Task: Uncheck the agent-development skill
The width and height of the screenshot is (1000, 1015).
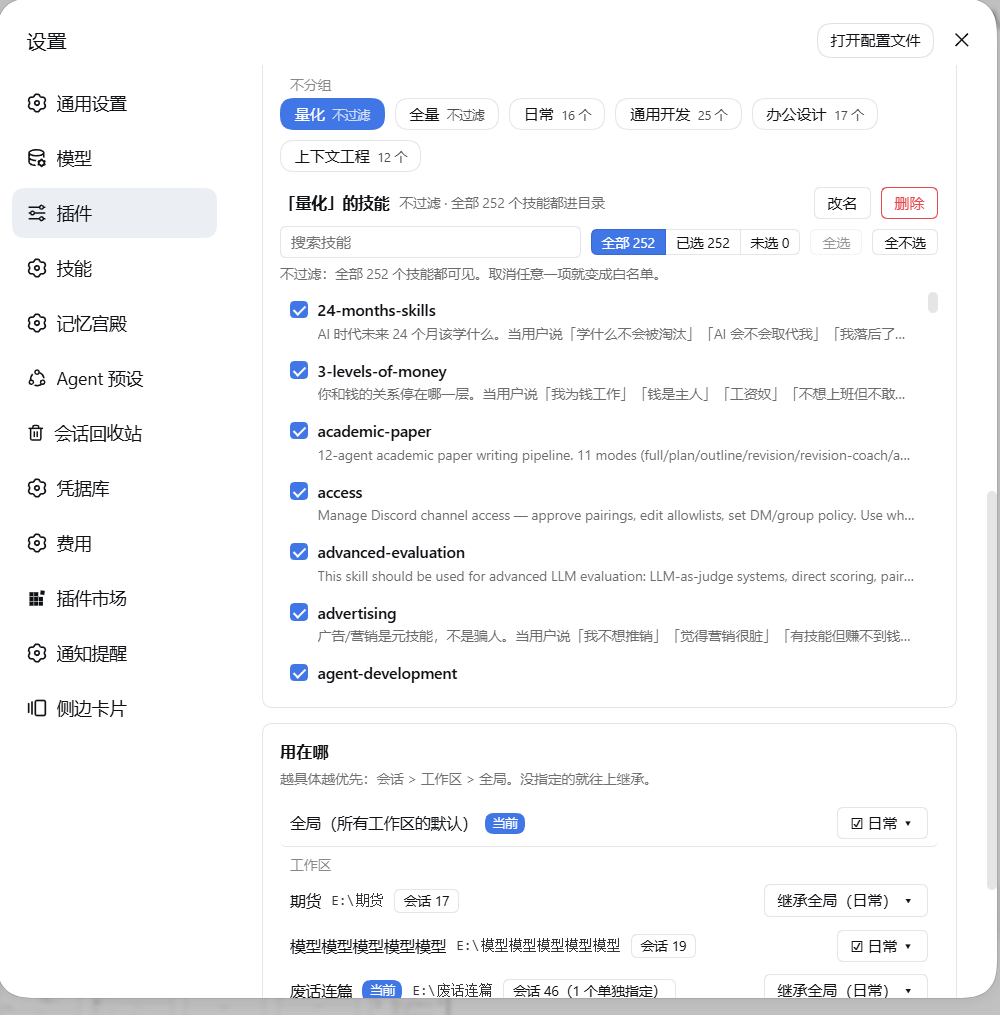Action: click(299, 673)
